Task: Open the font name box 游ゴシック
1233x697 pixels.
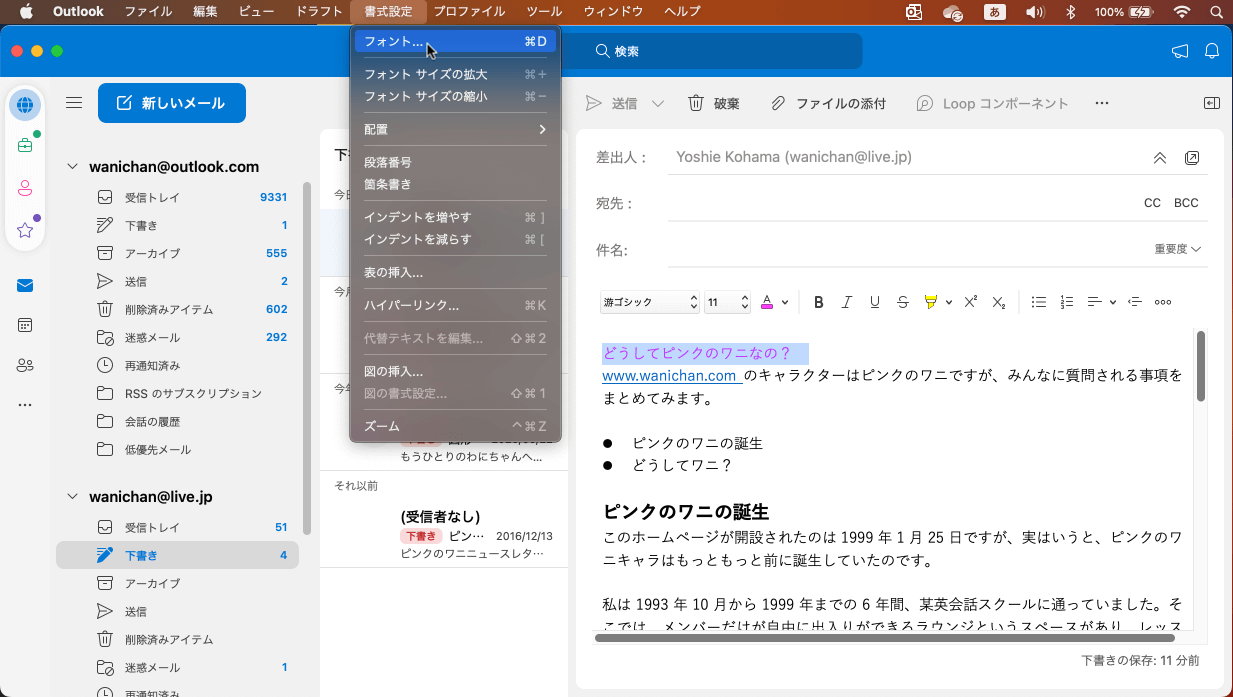Action: [650, 302]
